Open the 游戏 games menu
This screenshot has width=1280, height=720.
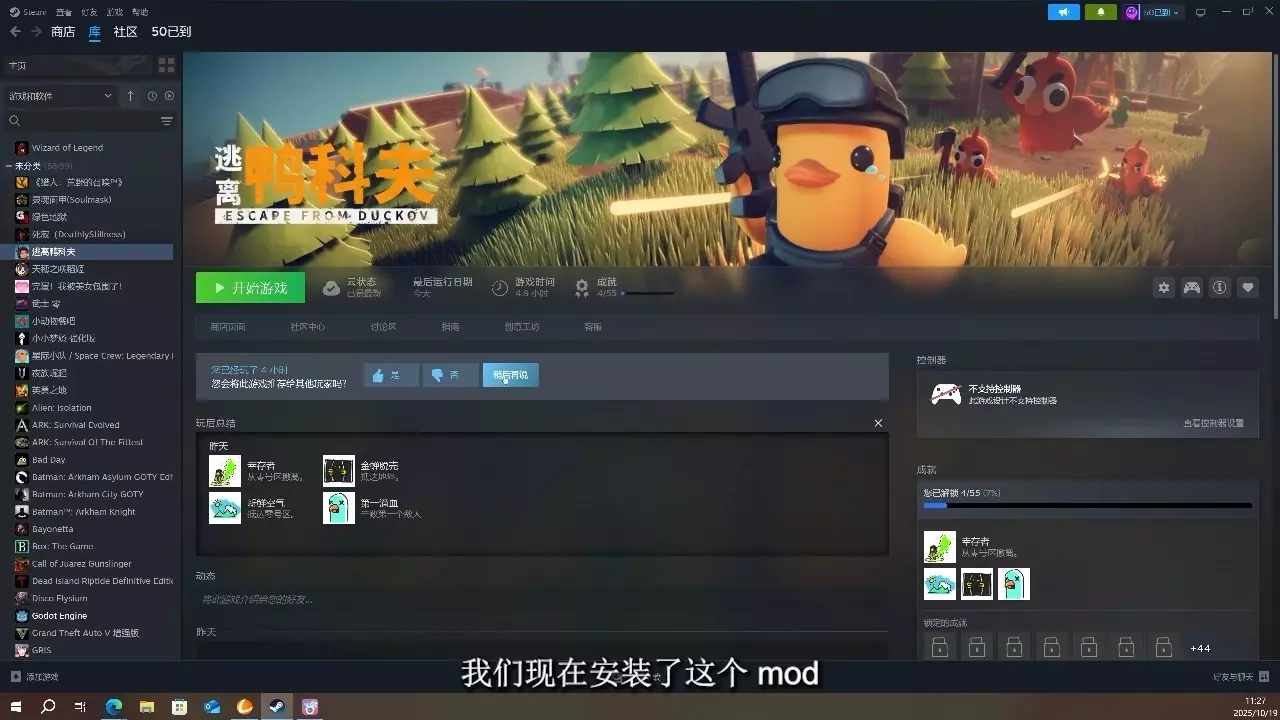[x=114, y=12]
